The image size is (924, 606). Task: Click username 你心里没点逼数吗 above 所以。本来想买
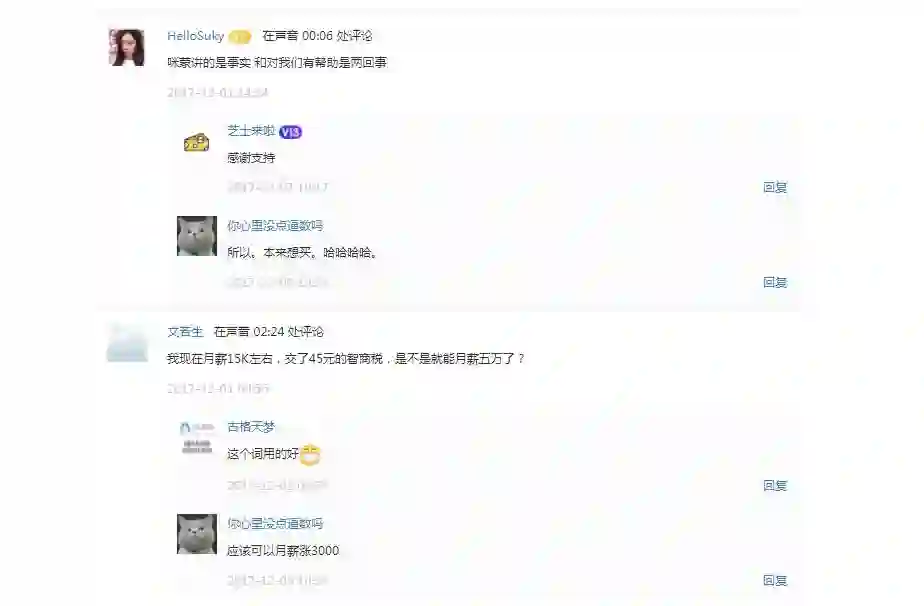(x=275, y=225)
